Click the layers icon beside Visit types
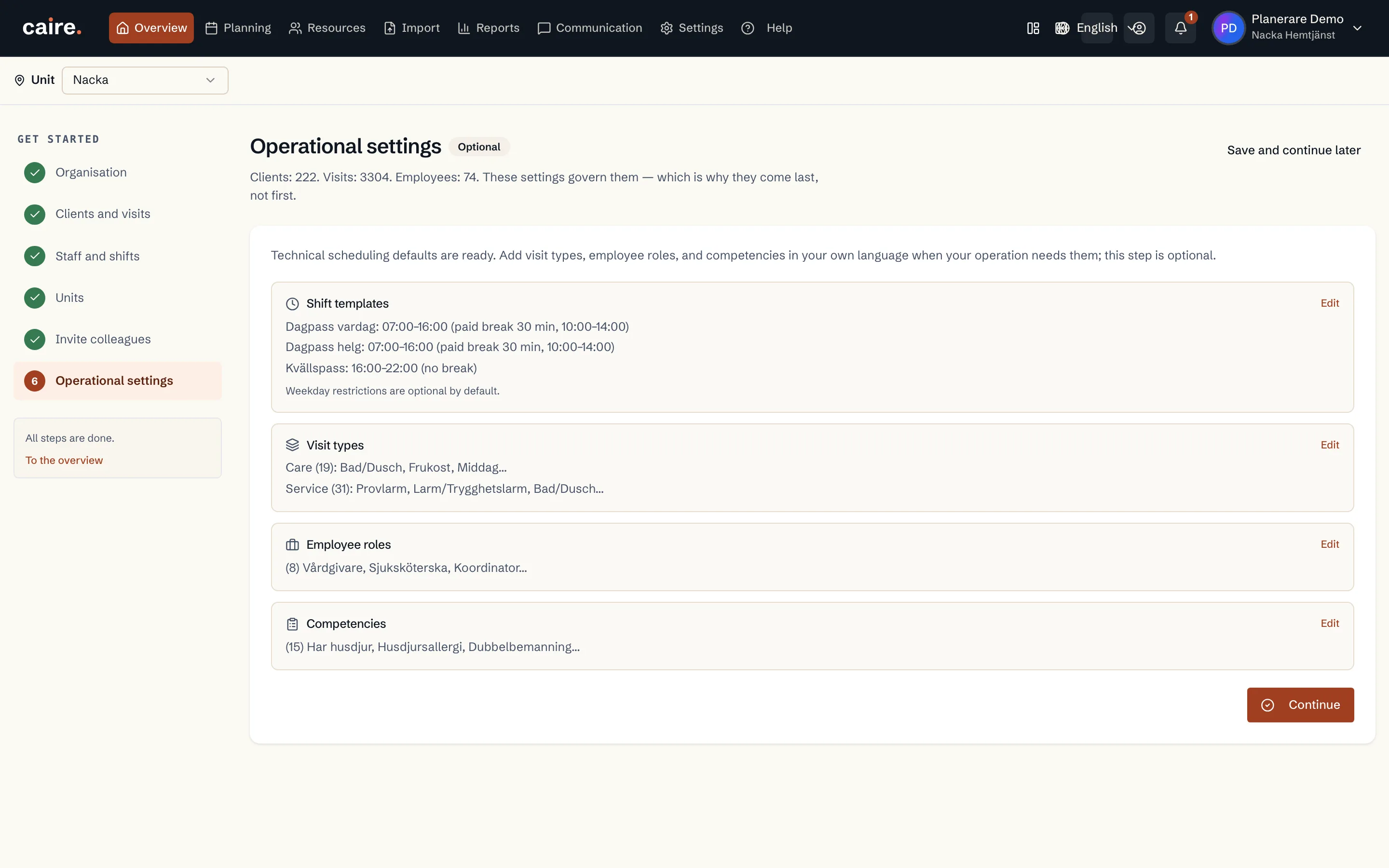The image size is (1389, 868). [292, 445]
